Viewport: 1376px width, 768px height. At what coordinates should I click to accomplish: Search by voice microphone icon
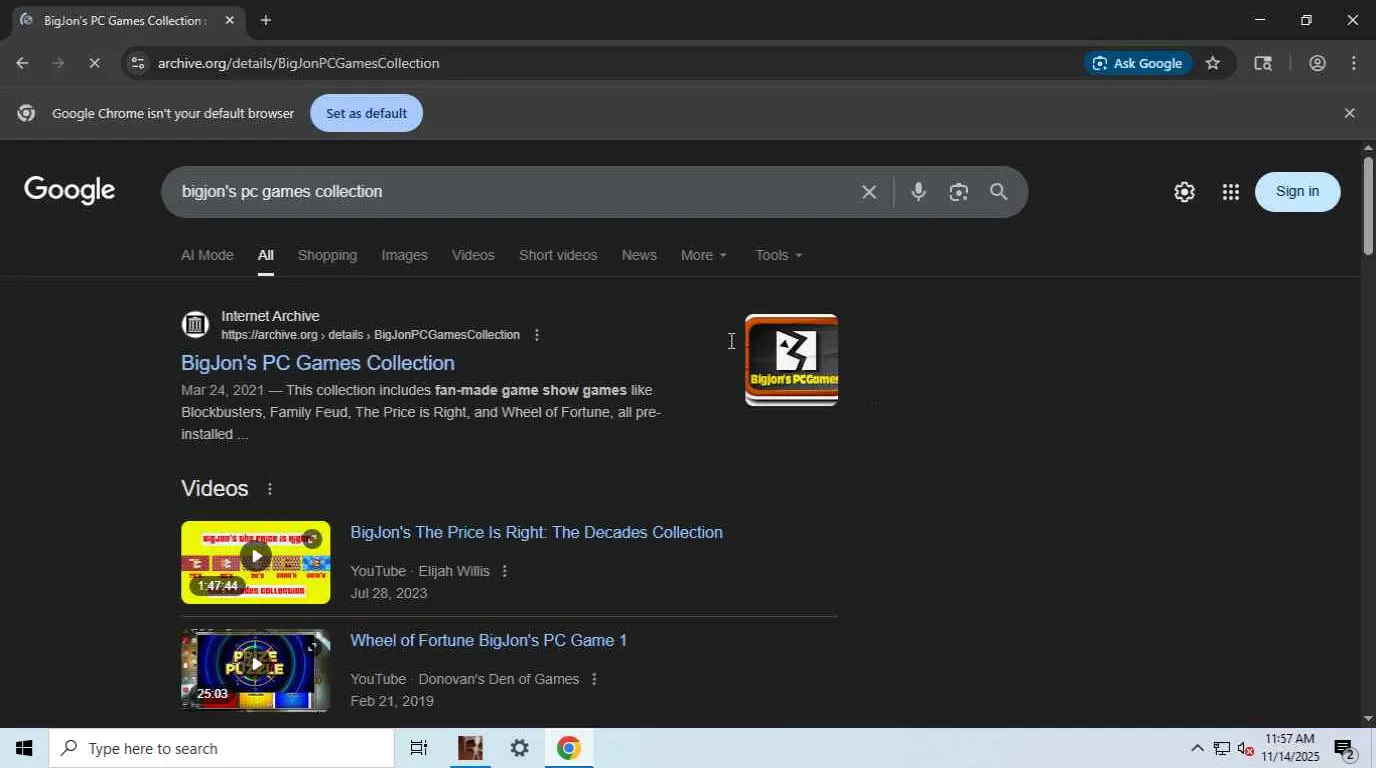coord(918,192)
